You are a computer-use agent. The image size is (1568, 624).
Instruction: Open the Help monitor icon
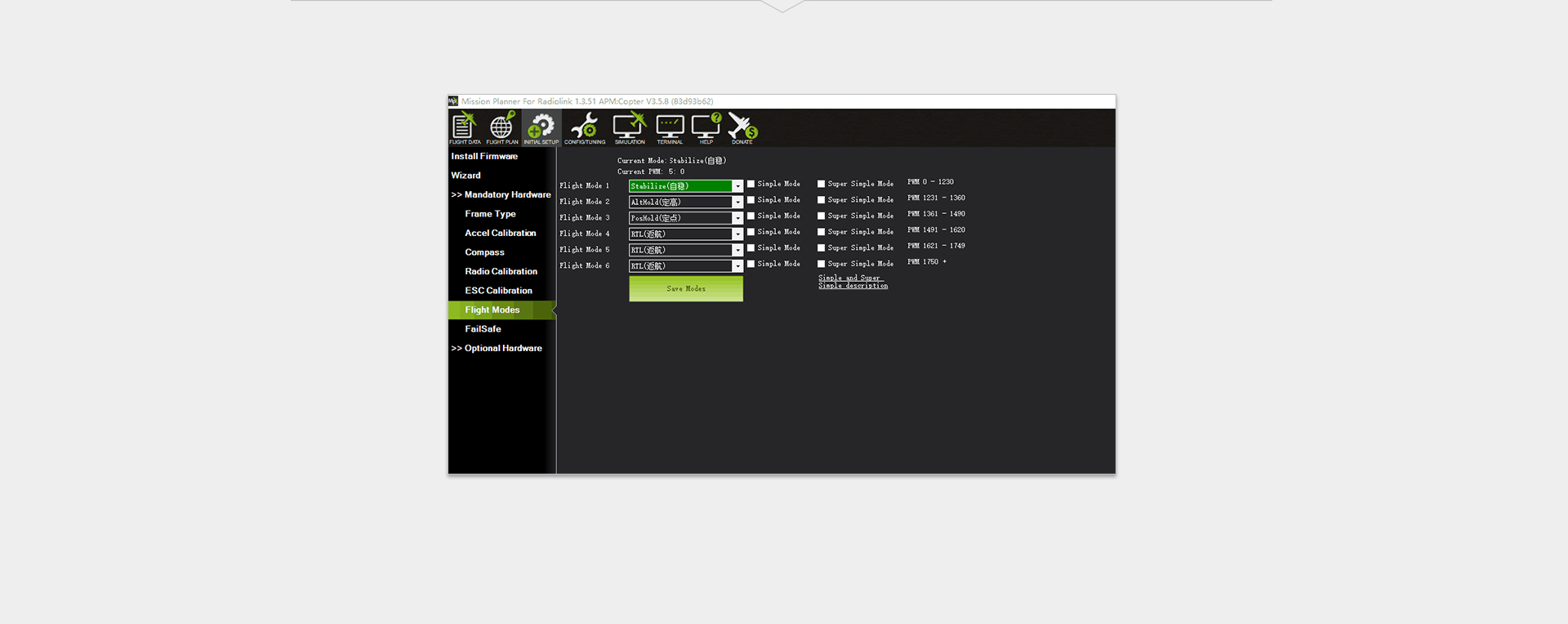coord(706,128)
